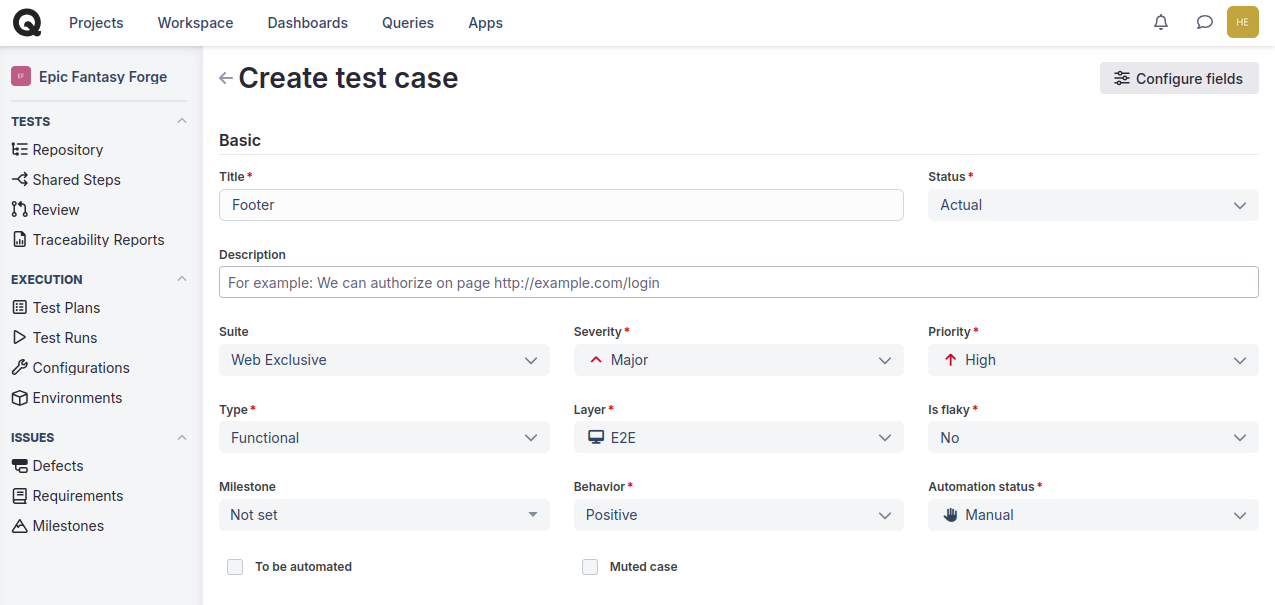Switch to the Workspace menu item
The image size is (1275, 605).
coord(195,22)
